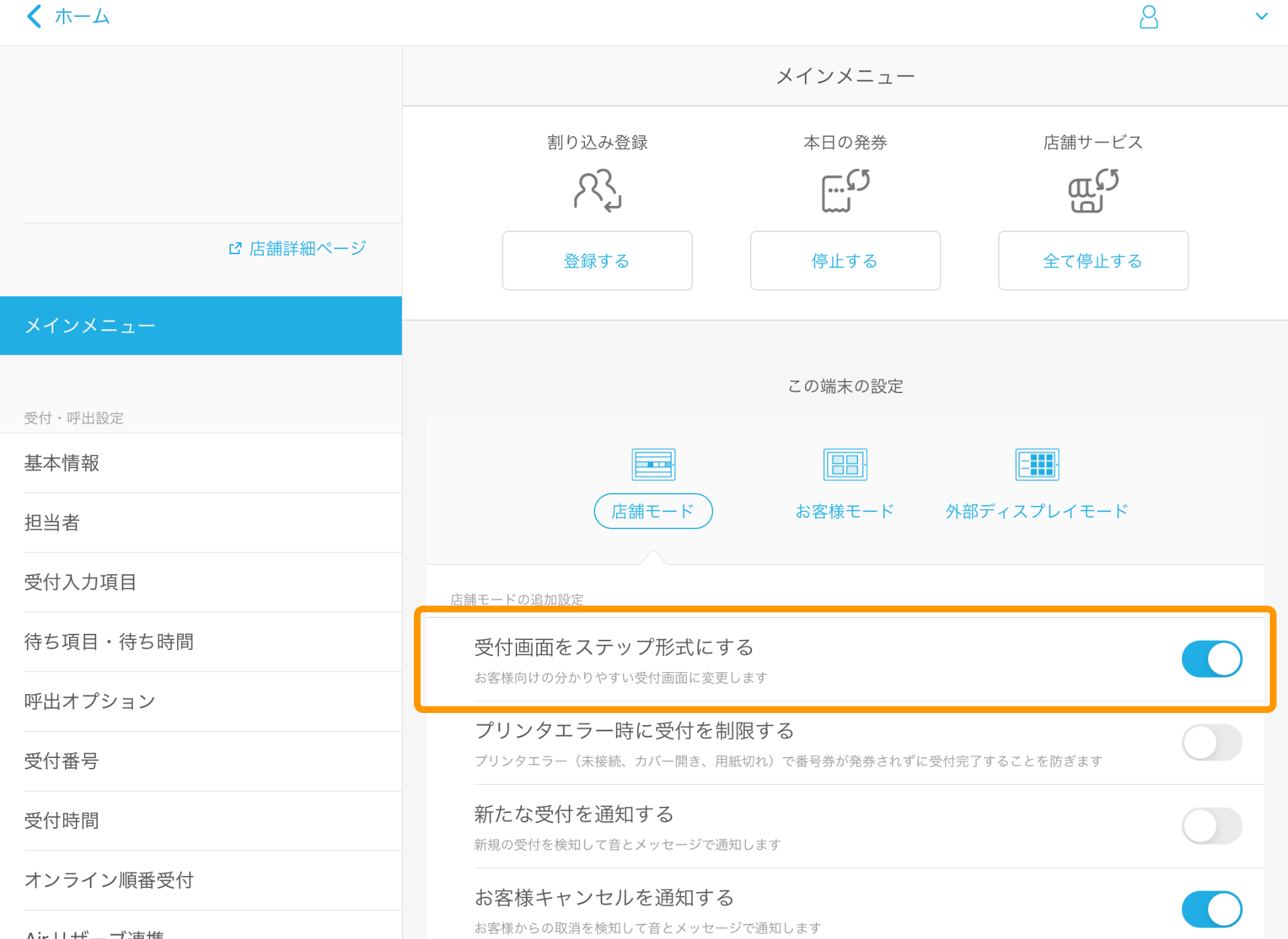Select the 店舗モード display icon
This screenshot has height=939, width=1288.
(652, 463)
